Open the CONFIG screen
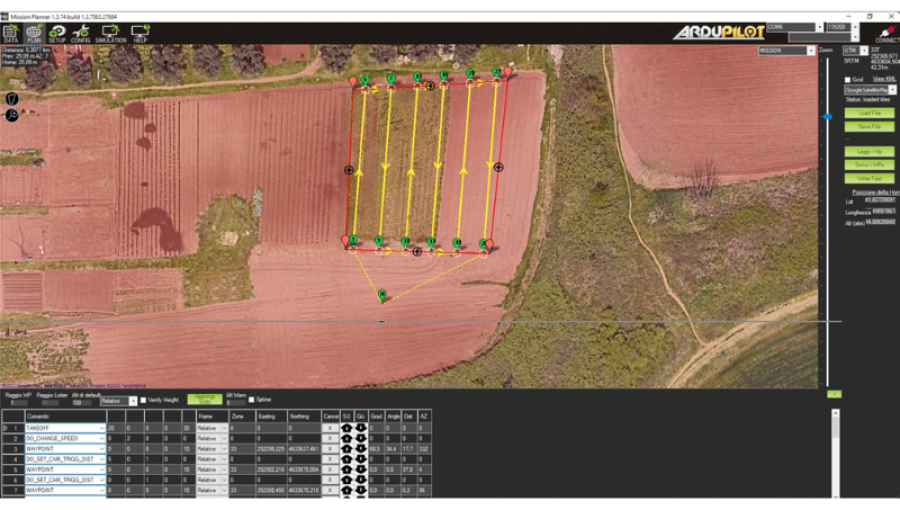900x510 pixels. coord(80,34)
